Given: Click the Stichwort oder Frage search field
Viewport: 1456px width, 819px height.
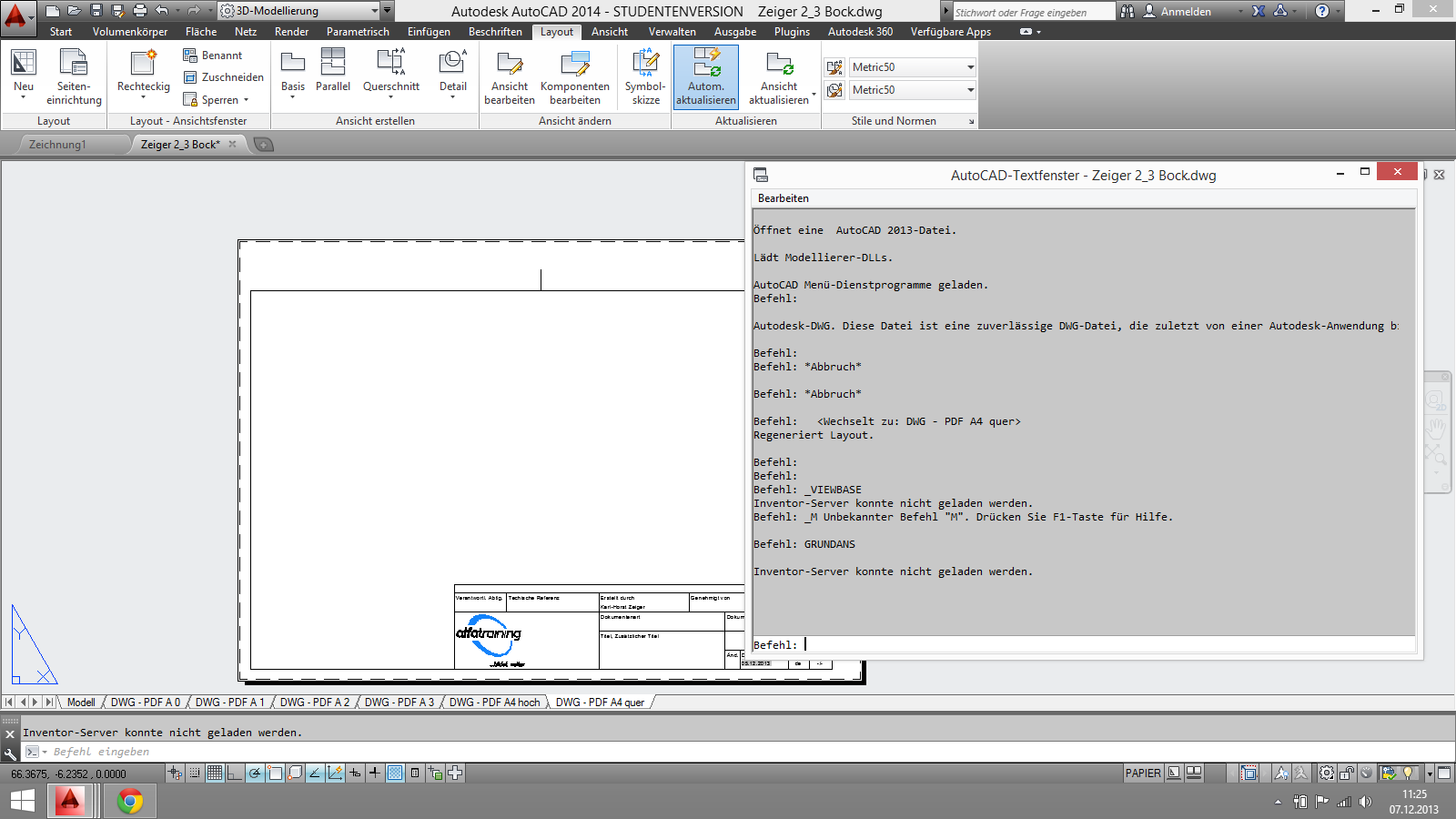Looking at the screenshot, I should [1033, 12].
